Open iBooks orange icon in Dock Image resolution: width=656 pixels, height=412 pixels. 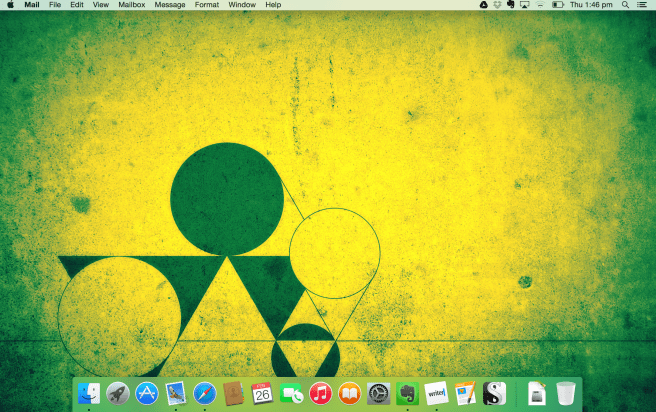[x=349, y=394]
